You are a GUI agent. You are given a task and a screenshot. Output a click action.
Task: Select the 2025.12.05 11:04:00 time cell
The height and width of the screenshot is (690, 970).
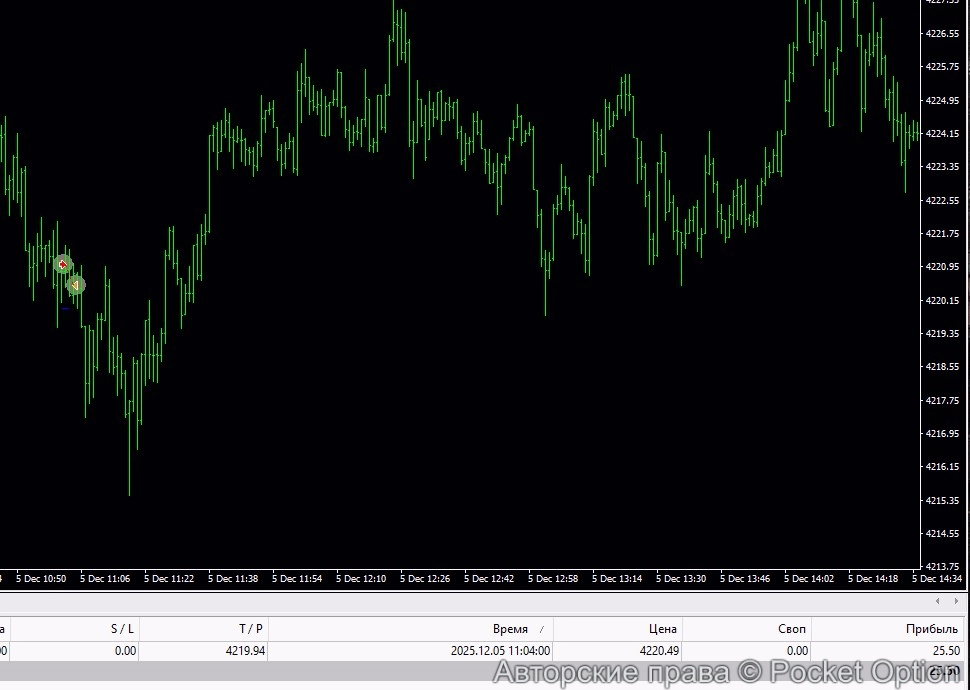coord(500,651)
